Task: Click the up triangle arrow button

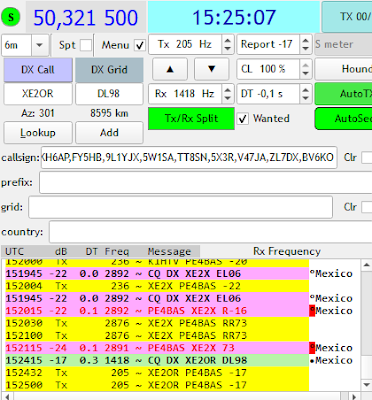Action: [x=170, y=69]
